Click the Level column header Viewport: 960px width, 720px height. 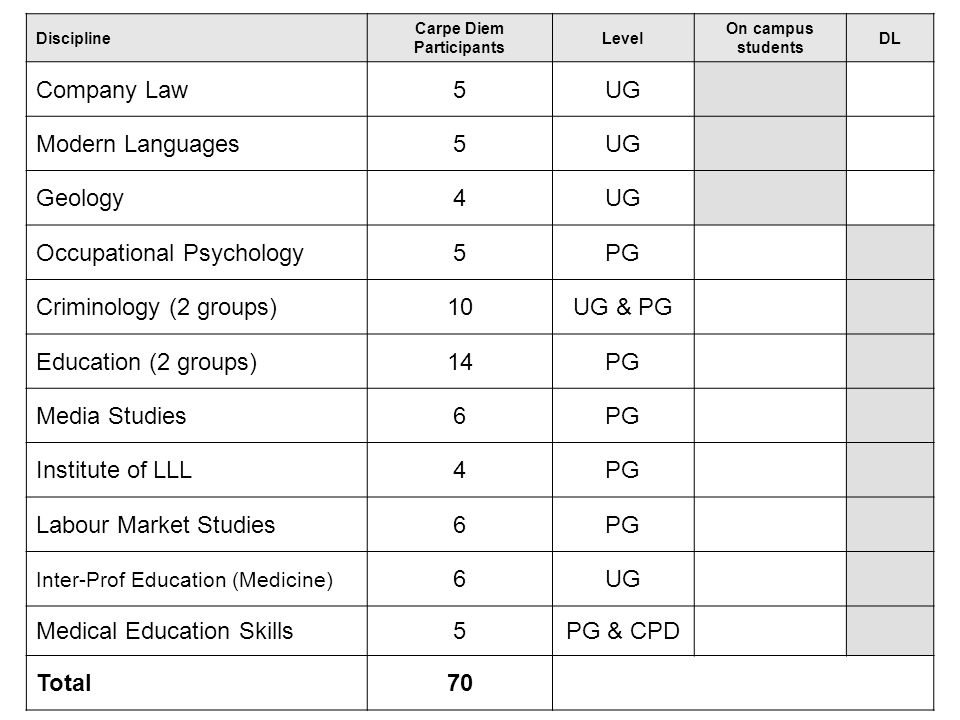coord(623,38)
